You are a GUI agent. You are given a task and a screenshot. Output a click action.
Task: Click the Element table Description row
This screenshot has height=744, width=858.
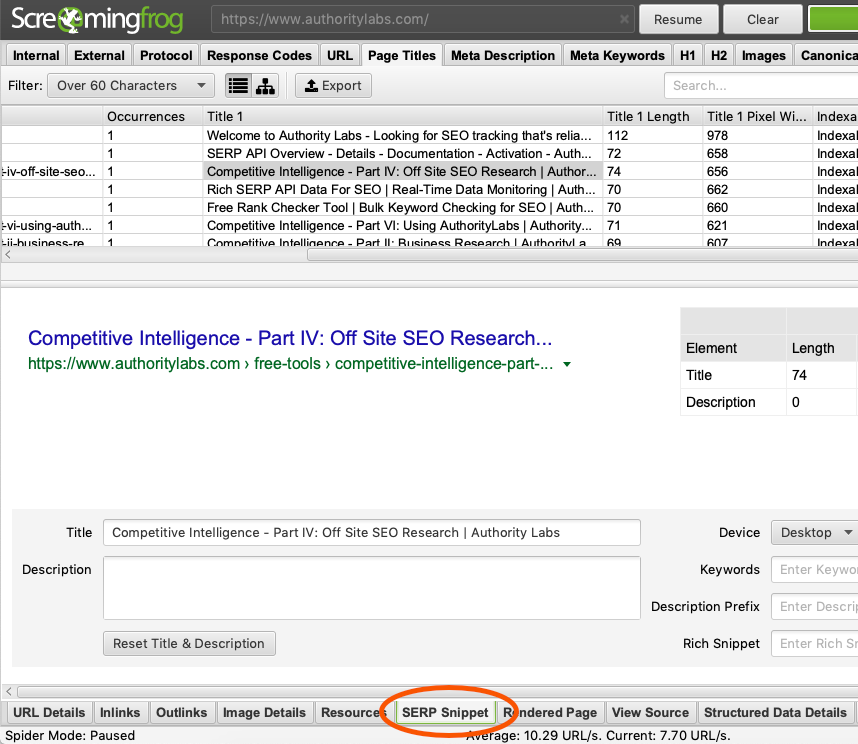point(769,402)
